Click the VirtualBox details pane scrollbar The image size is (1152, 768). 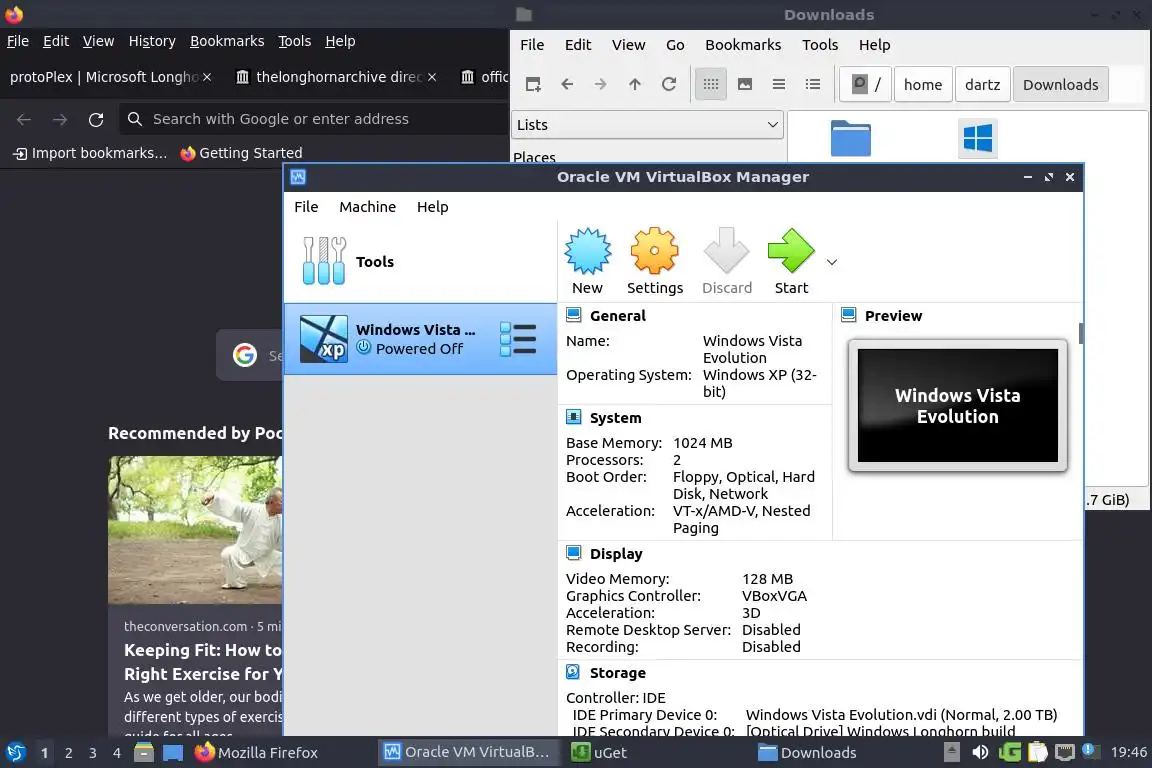pos(1081,333)
